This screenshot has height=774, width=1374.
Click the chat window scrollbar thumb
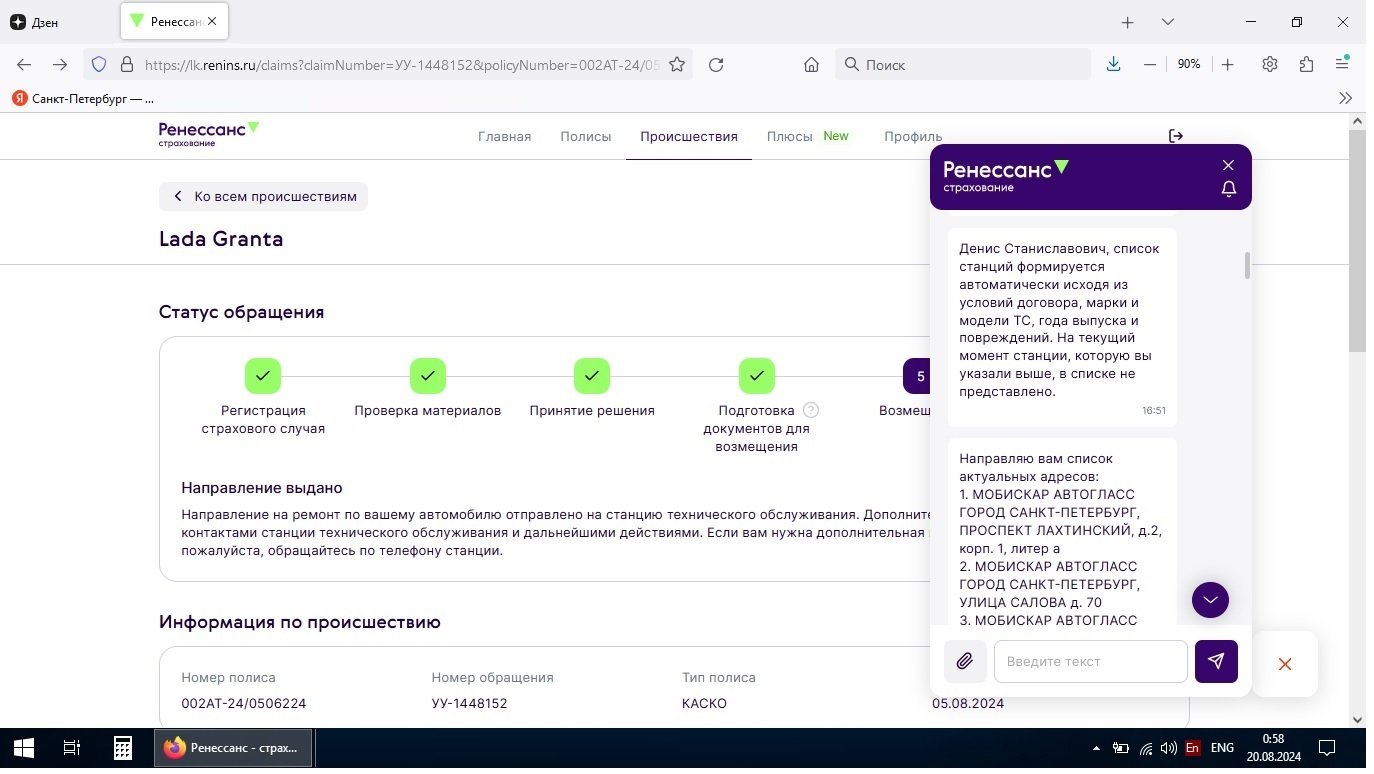(1247, 265)
